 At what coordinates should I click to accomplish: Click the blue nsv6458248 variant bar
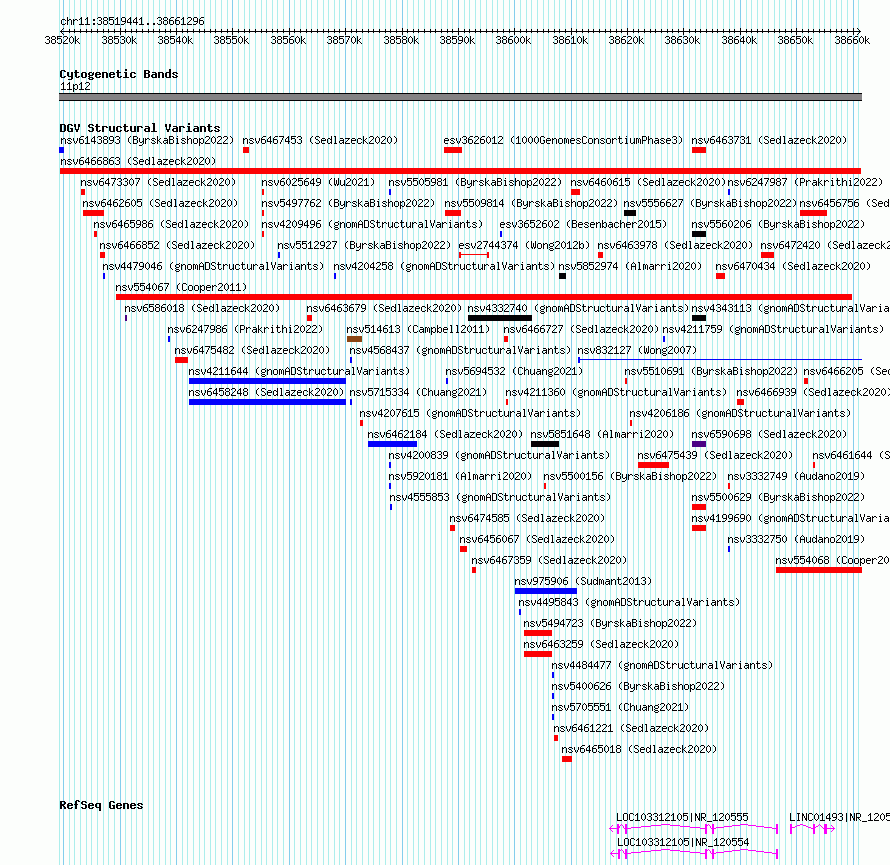267,402
